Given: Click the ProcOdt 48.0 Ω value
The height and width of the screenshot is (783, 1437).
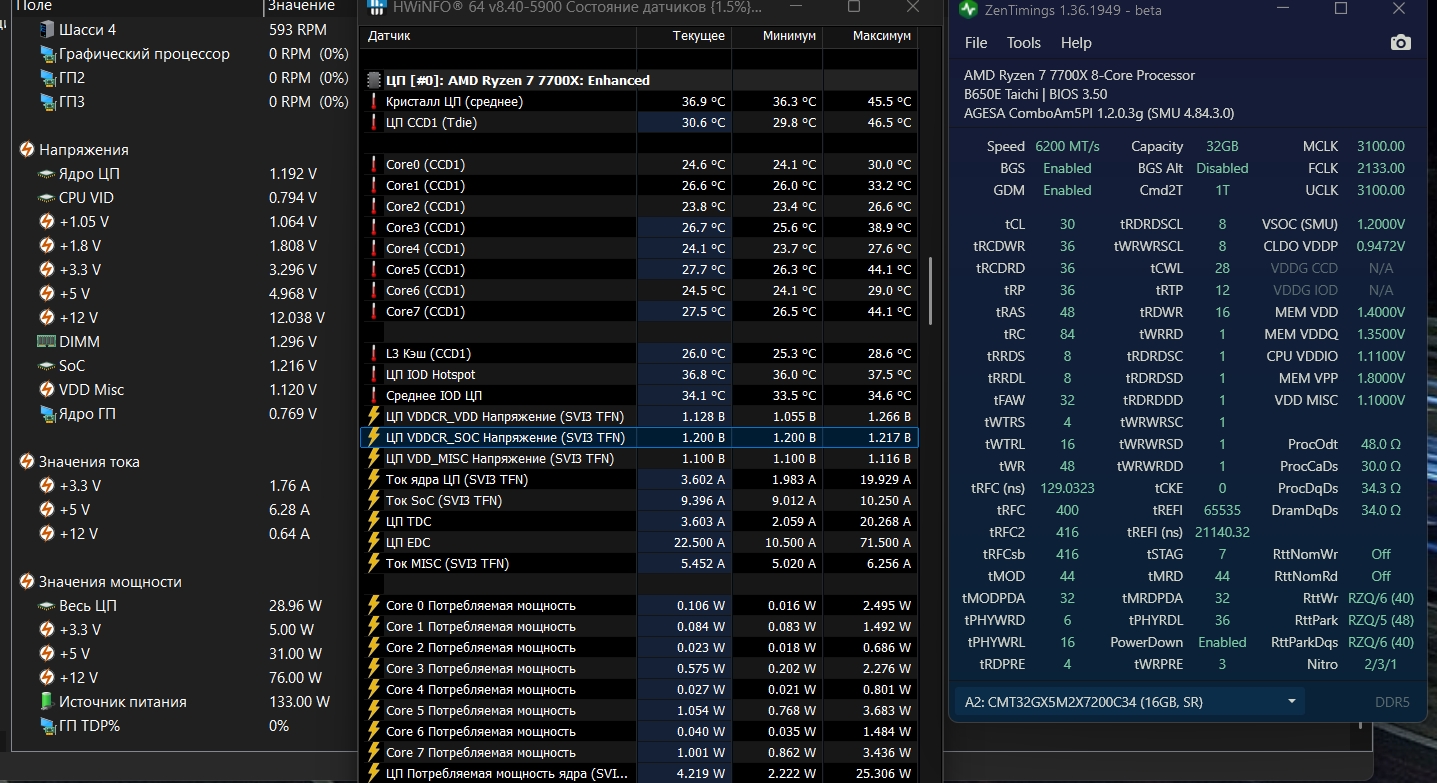Looking at the screenshot, I should point(1381,444).
